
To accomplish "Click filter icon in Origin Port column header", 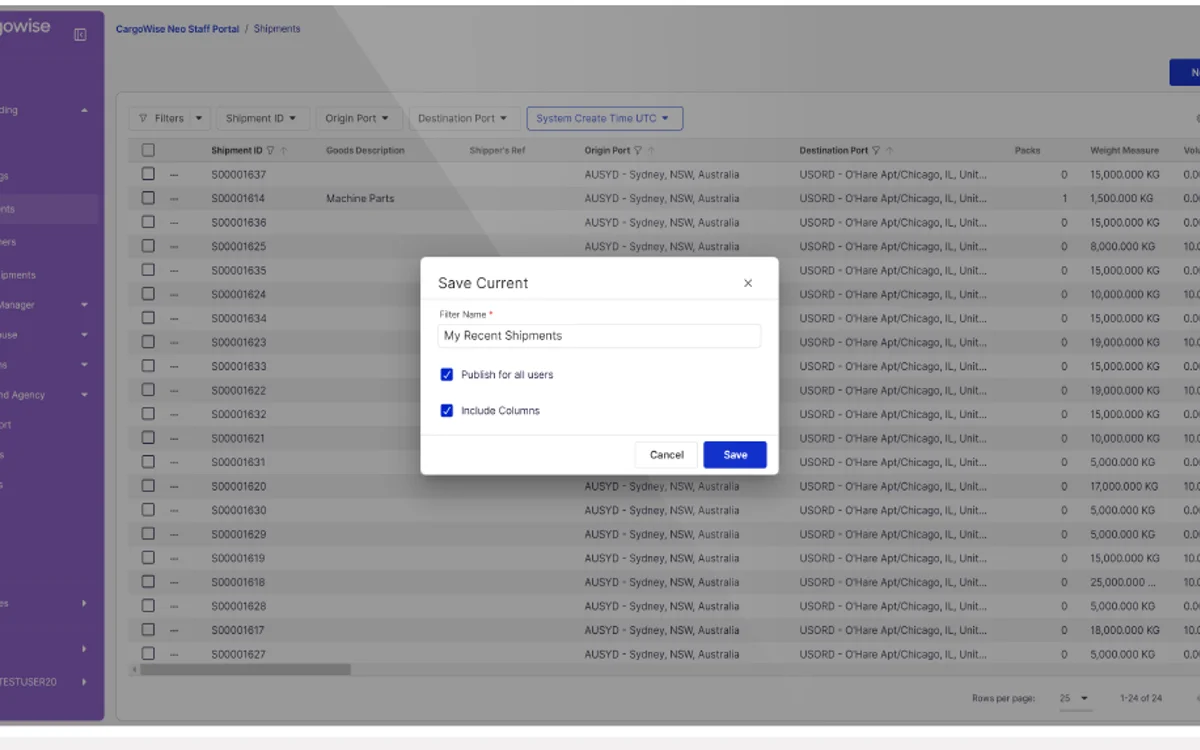I will point(638,151).
